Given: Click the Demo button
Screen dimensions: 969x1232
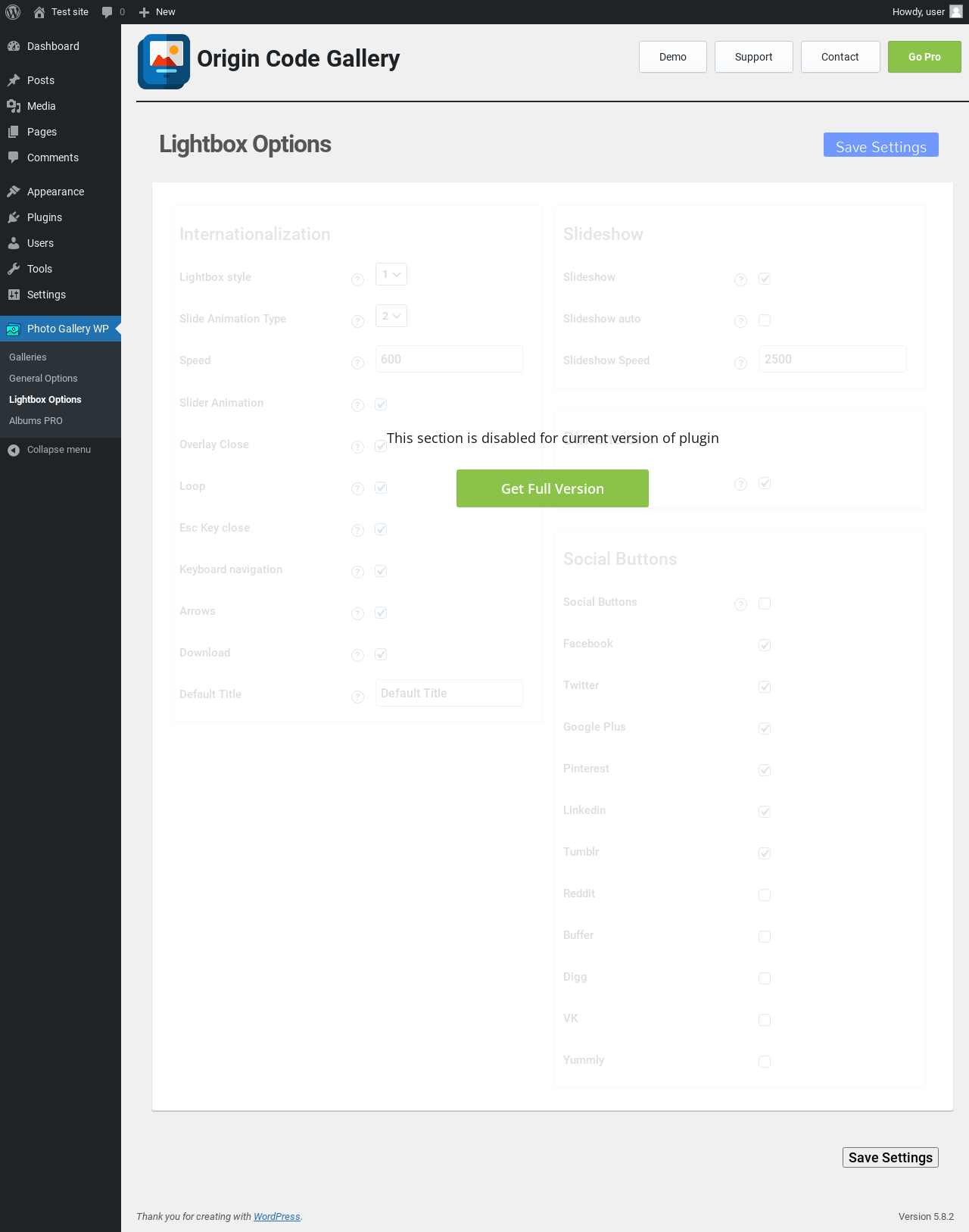Looking at the screenshot, I should pyautogui.click(x=673, y=57).
